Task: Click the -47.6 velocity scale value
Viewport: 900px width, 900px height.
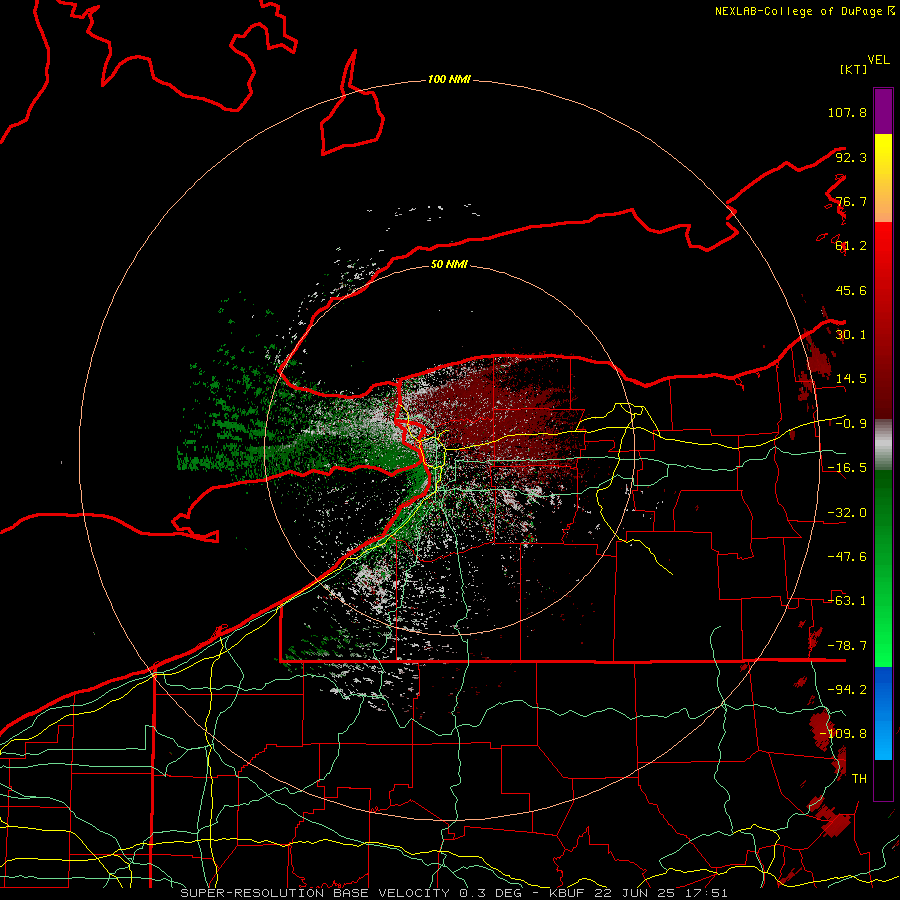Action: pyautogui.click(x=847, y=557)
